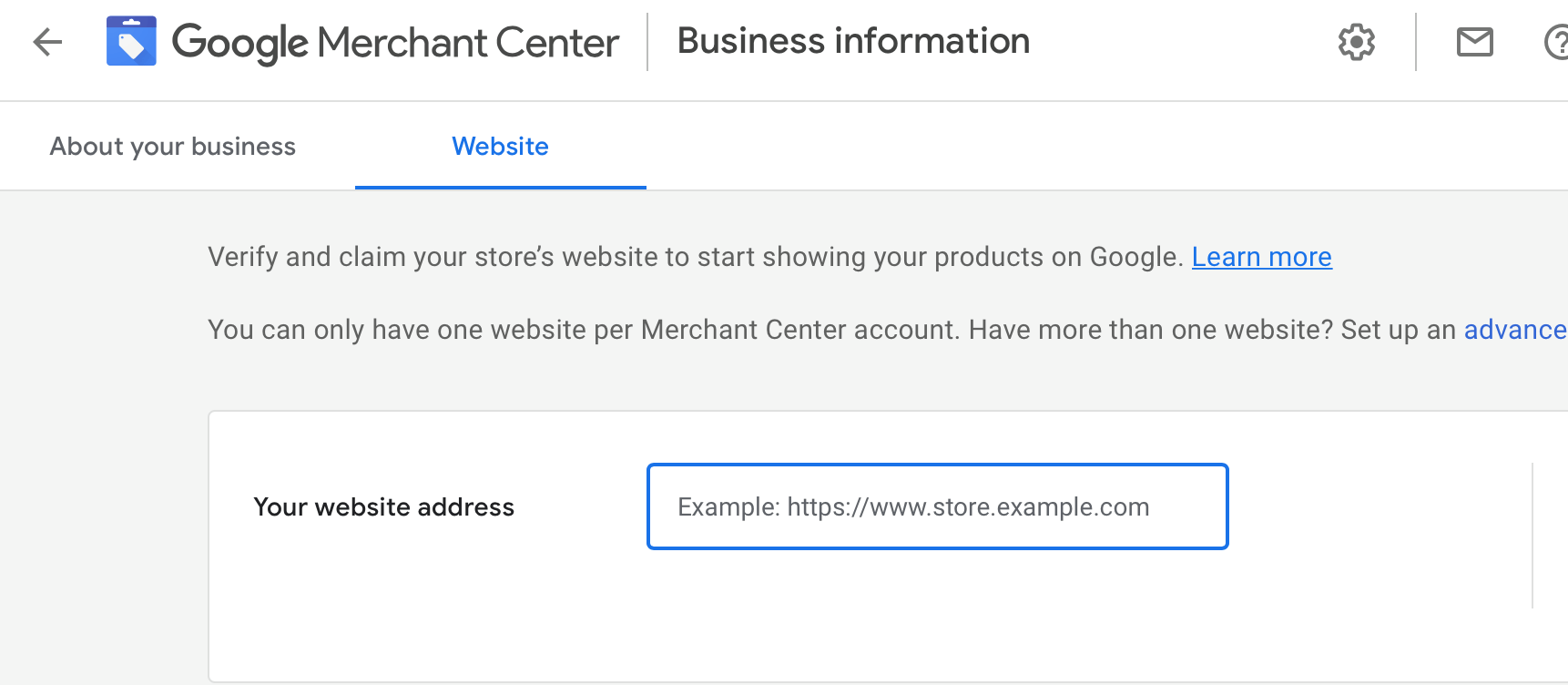Select the Website tab
The height and width of the screenshot is (685, 1568).
pyautogui.click(x=500, y=147)
